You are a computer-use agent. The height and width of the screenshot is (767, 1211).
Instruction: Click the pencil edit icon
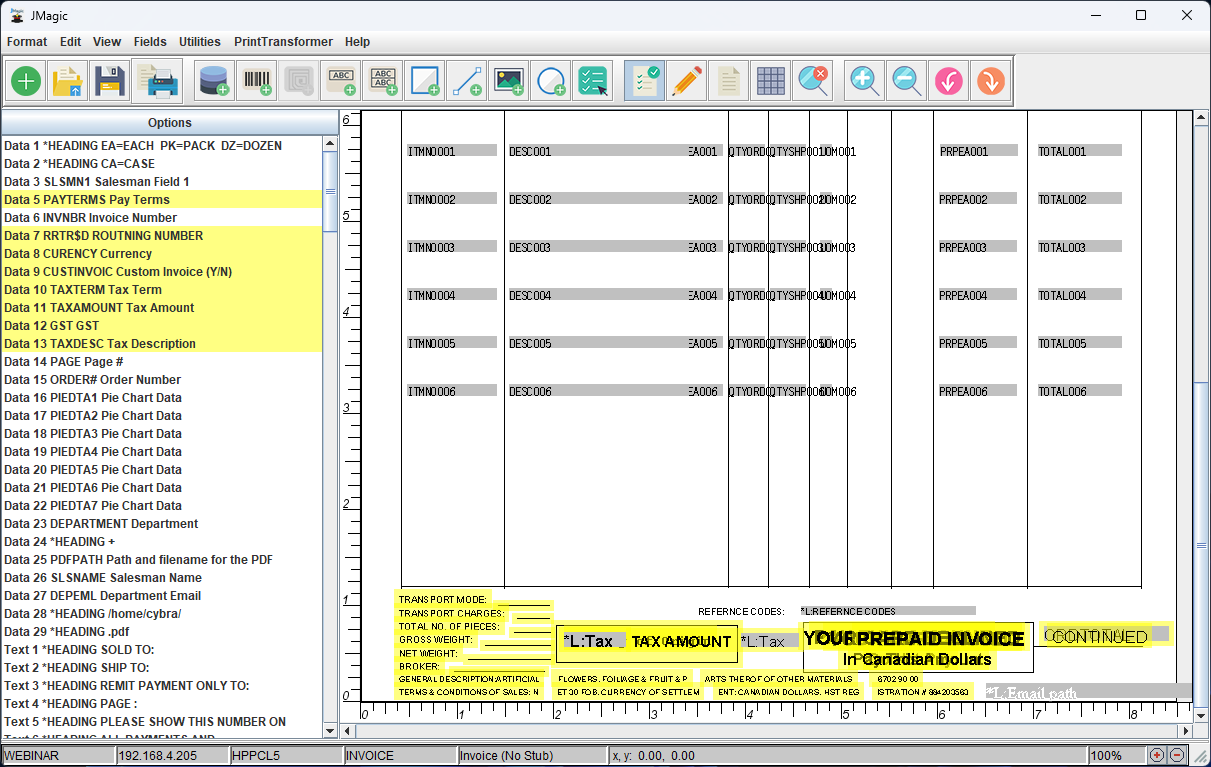click(x=686, y=81)
